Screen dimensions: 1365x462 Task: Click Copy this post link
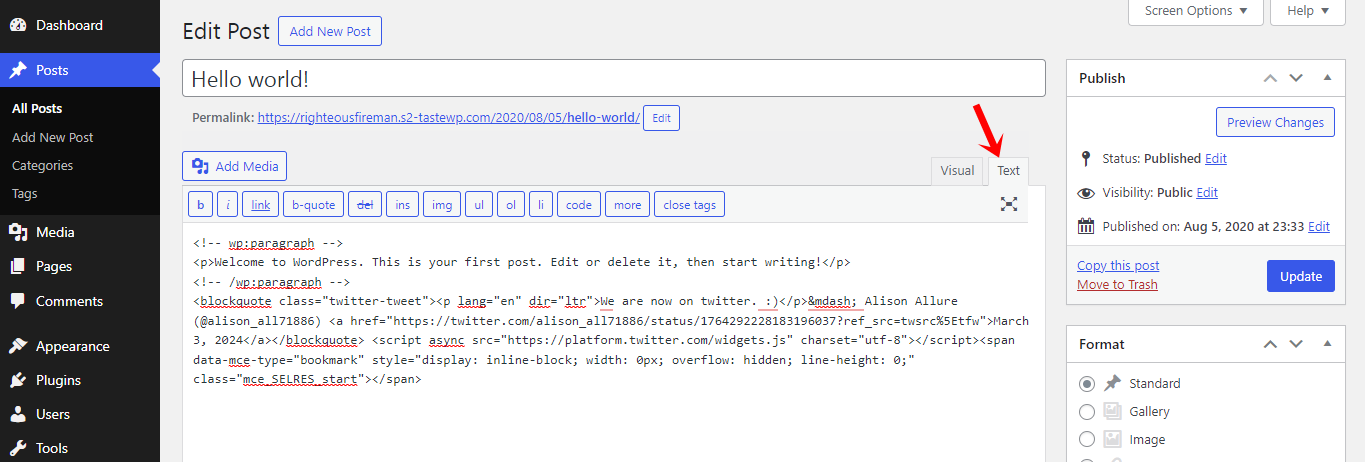click(x=1118, y=265)
